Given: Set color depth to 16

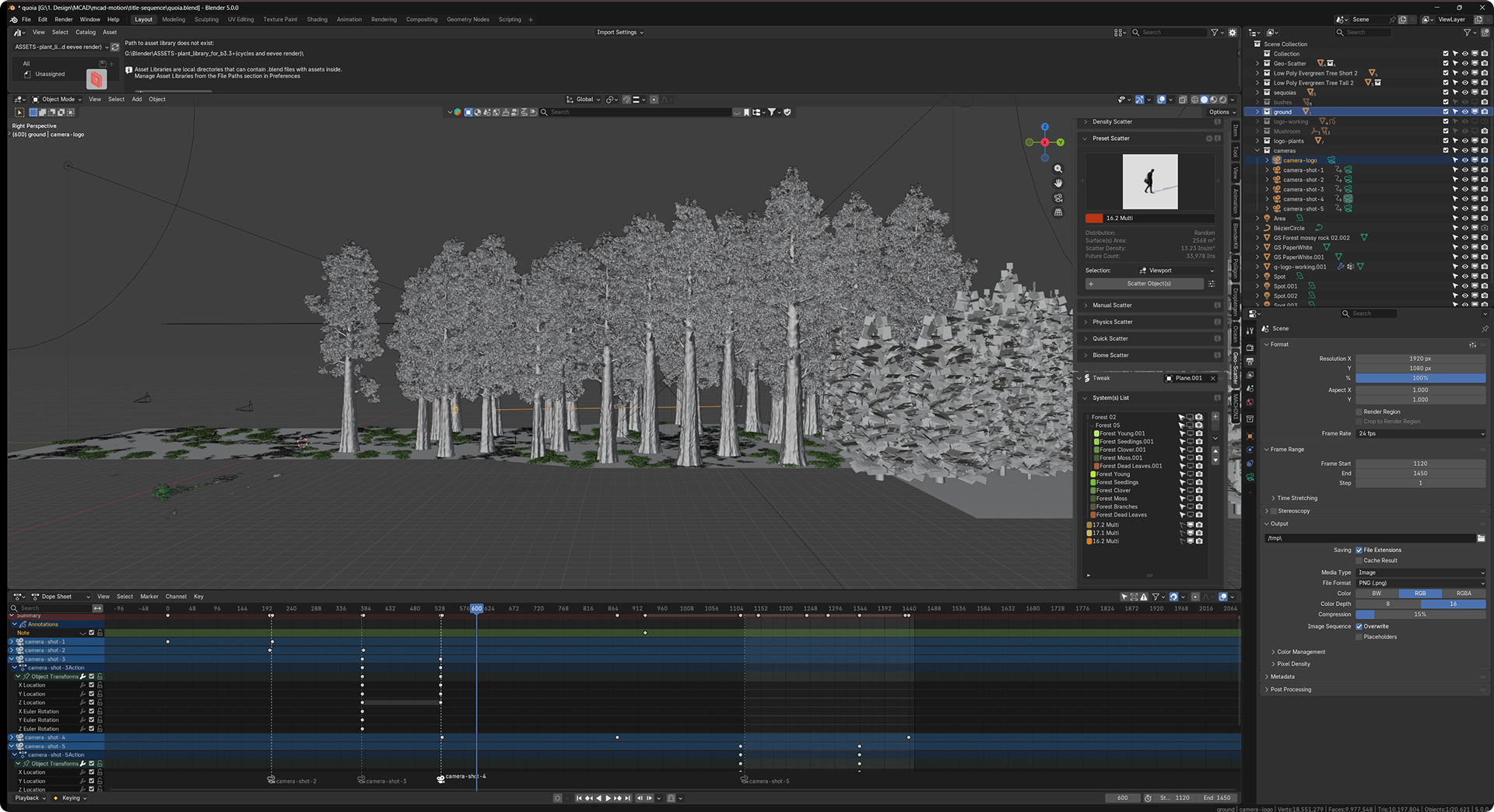Looking at the screenshot, I should [x=1453, y=604].
